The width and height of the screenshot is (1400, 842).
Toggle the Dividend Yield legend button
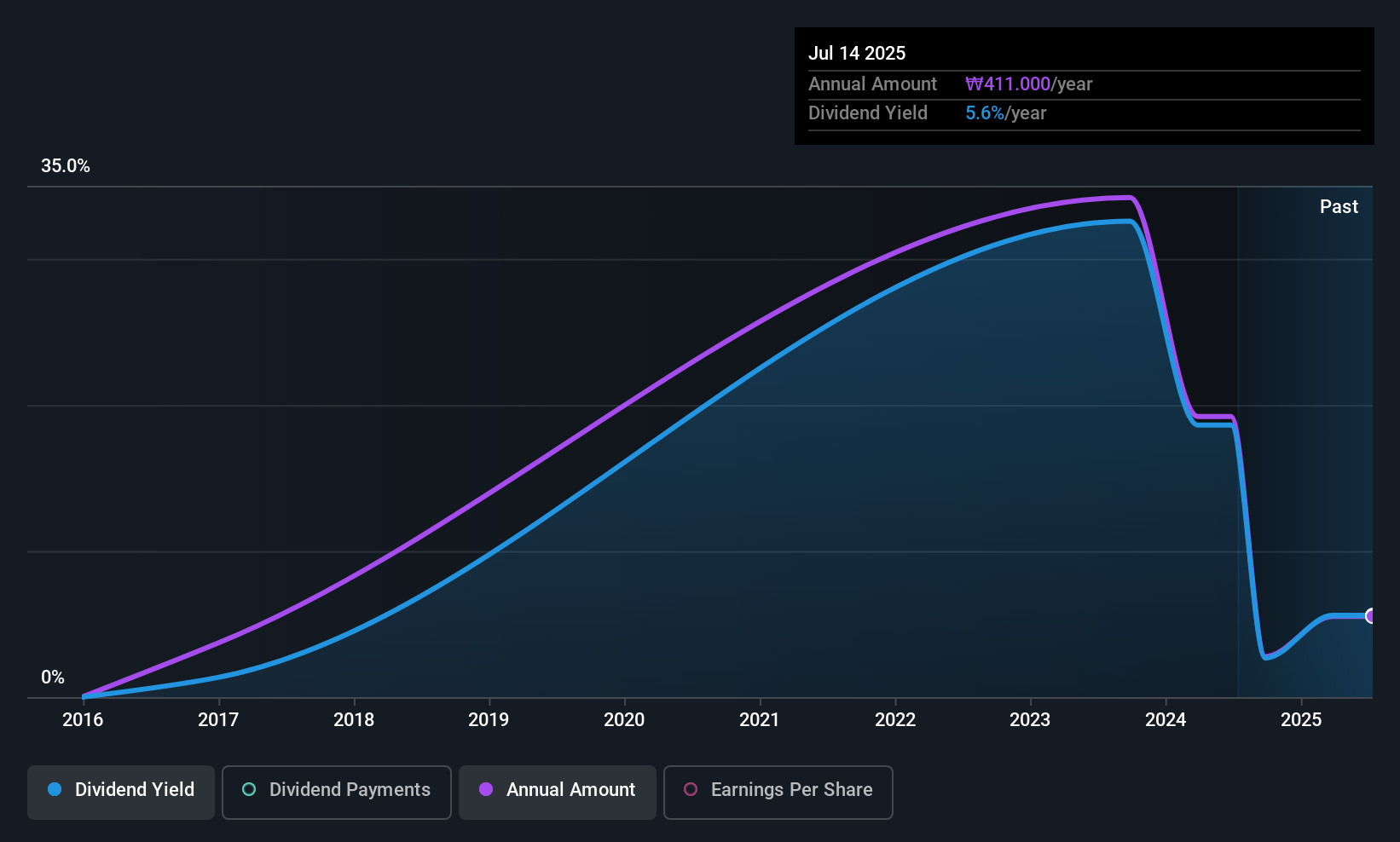[121, 793]
